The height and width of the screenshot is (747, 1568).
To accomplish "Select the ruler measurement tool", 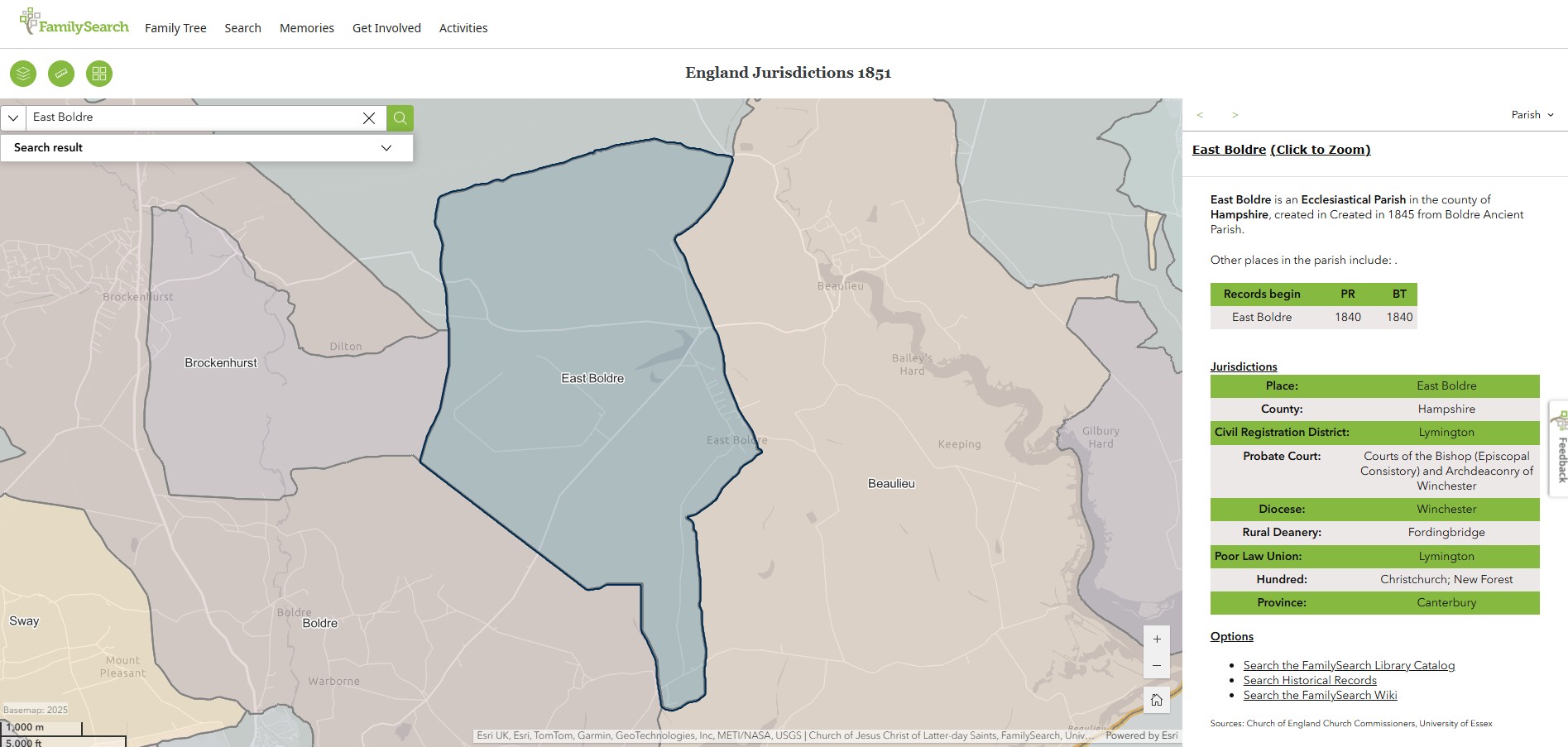I will [61, 74].
